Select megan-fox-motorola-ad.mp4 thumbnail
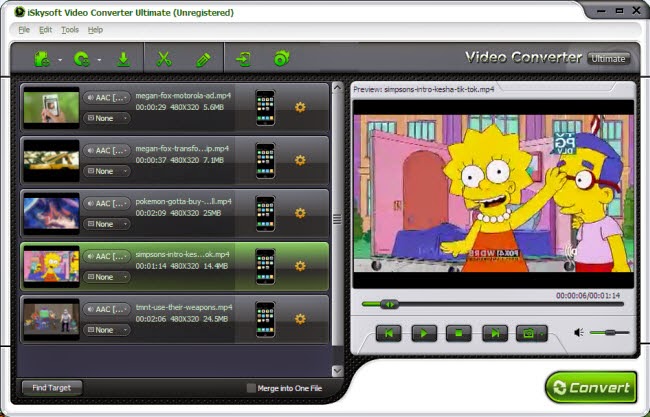 [51, 107]
